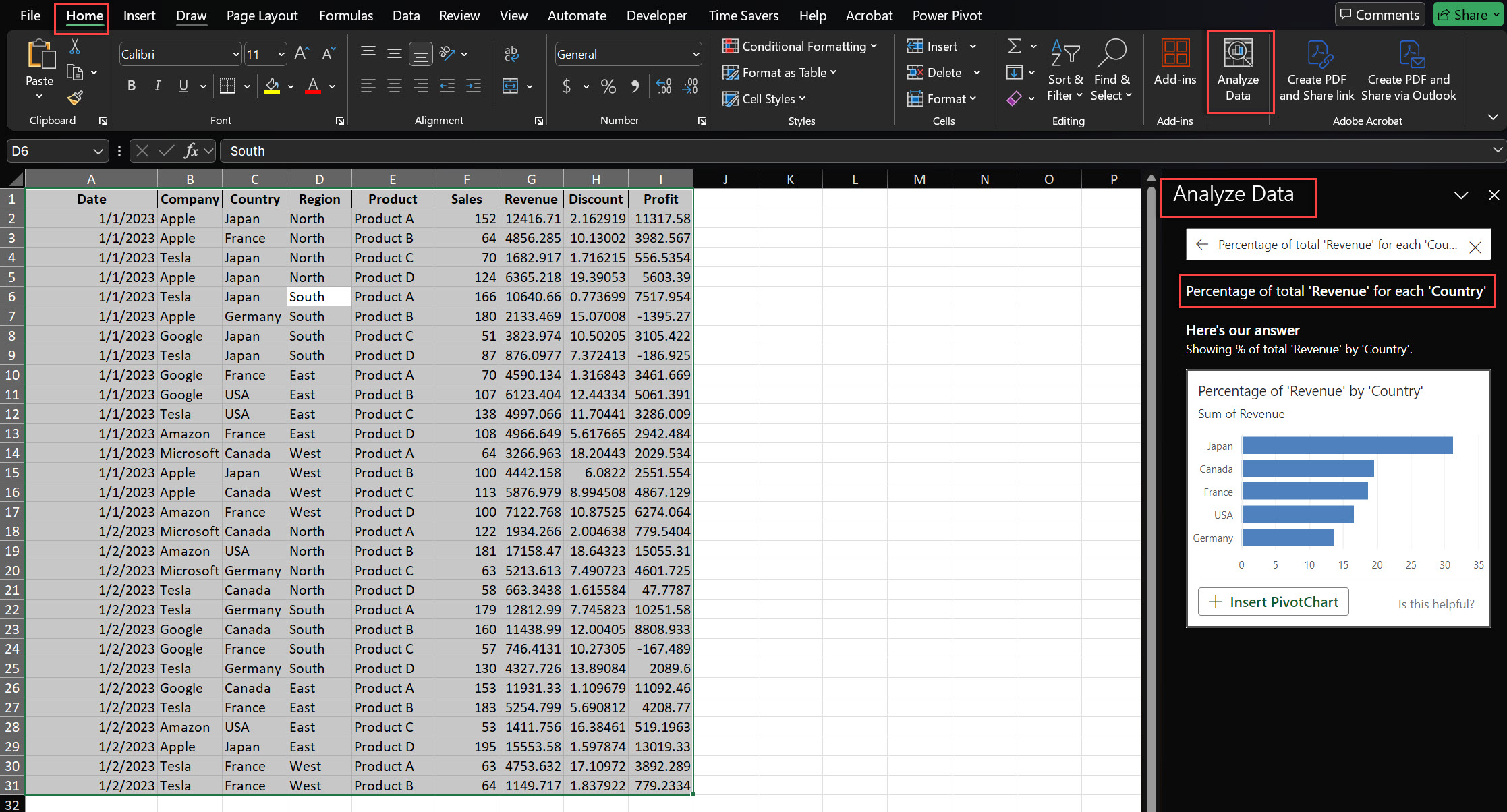Click the Clear eraser icon

point(1014,98)
